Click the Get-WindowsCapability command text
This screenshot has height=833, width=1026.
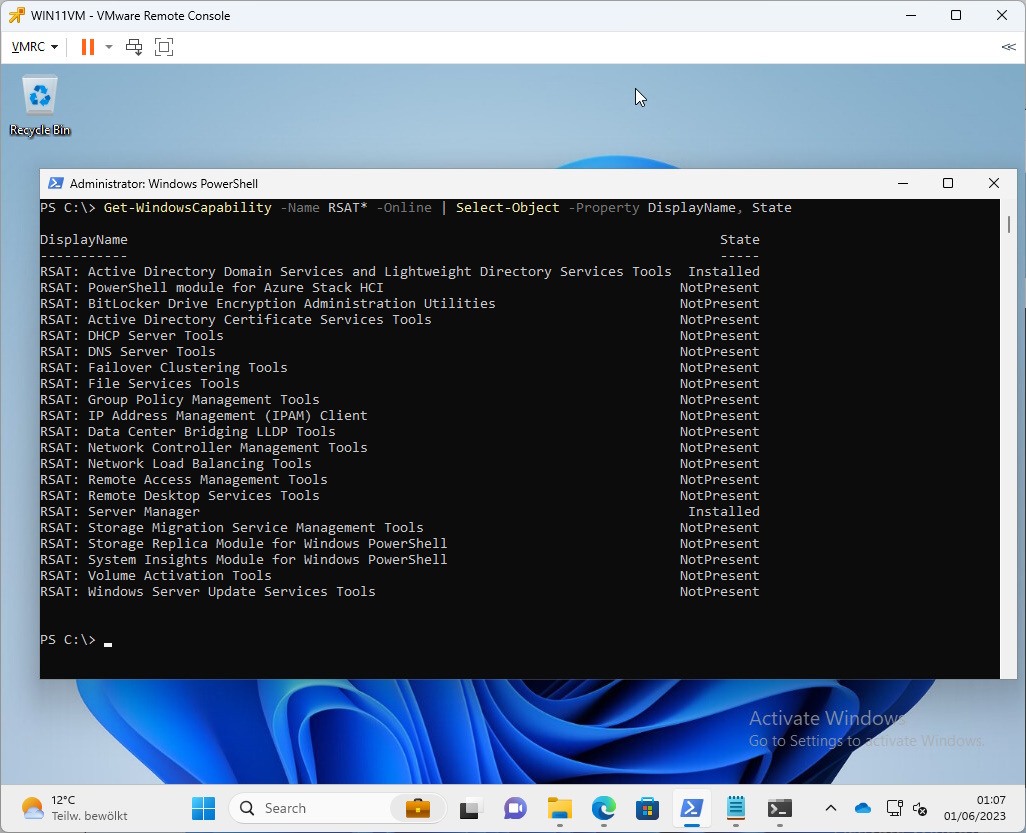187,207
